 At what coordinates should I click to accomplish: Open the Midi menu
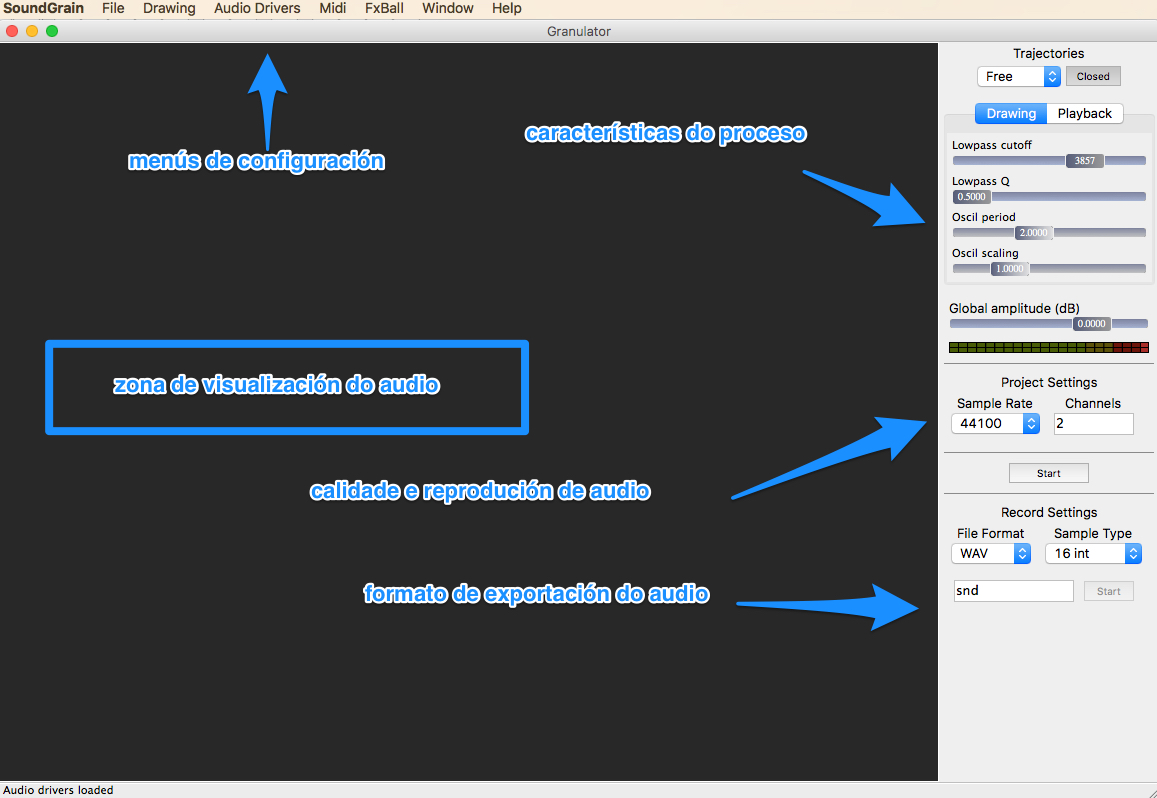[332, 8]
